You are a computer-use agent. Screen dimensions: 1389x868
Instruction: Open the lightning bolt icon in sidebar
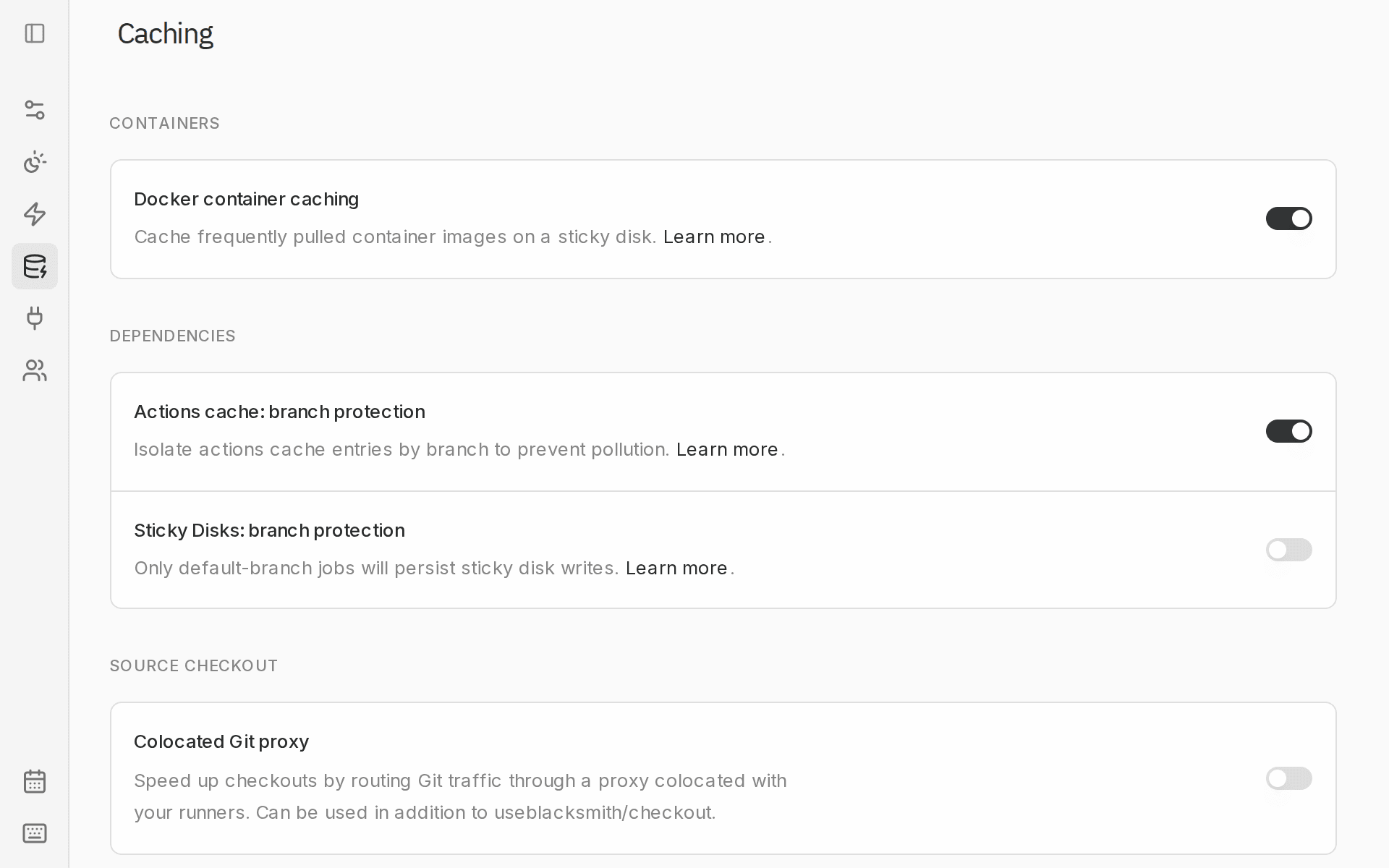(x=35, y=214)
